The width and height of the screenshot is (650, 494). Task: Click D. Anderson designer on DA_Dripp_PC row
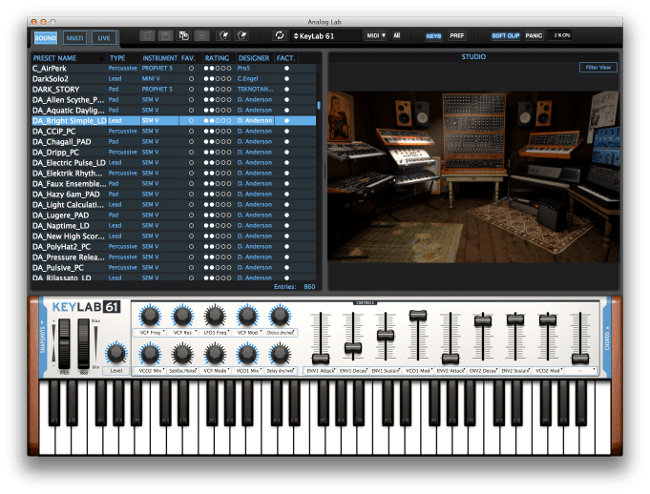(x=255, y=152)
